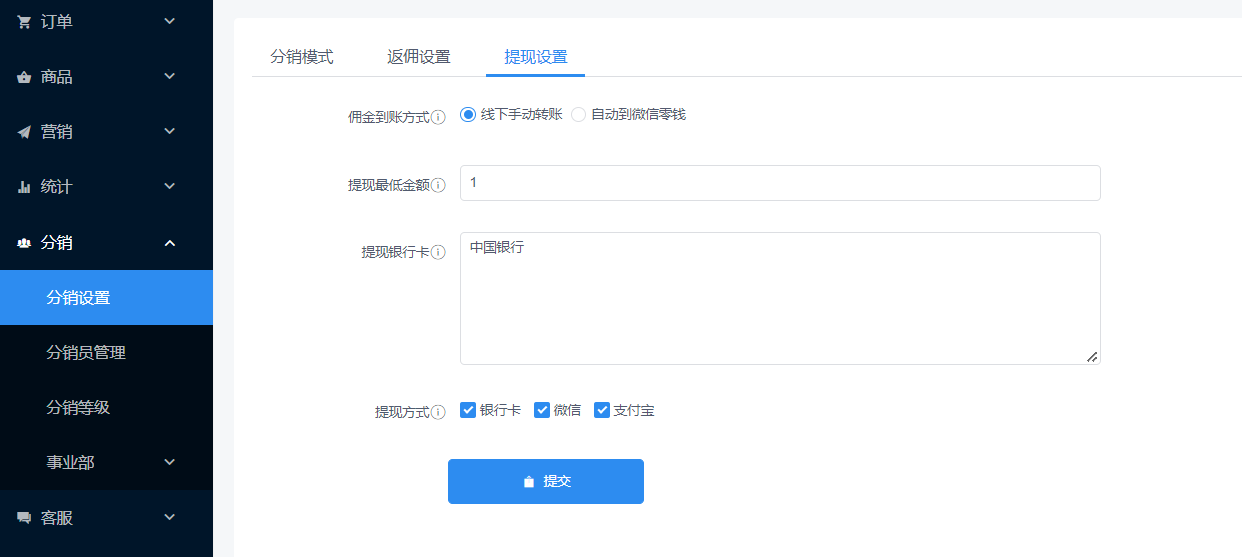Viewport: 1242px width, 557px height.
Task: Click the basket icon beside 商品
Action: point(24,77)
